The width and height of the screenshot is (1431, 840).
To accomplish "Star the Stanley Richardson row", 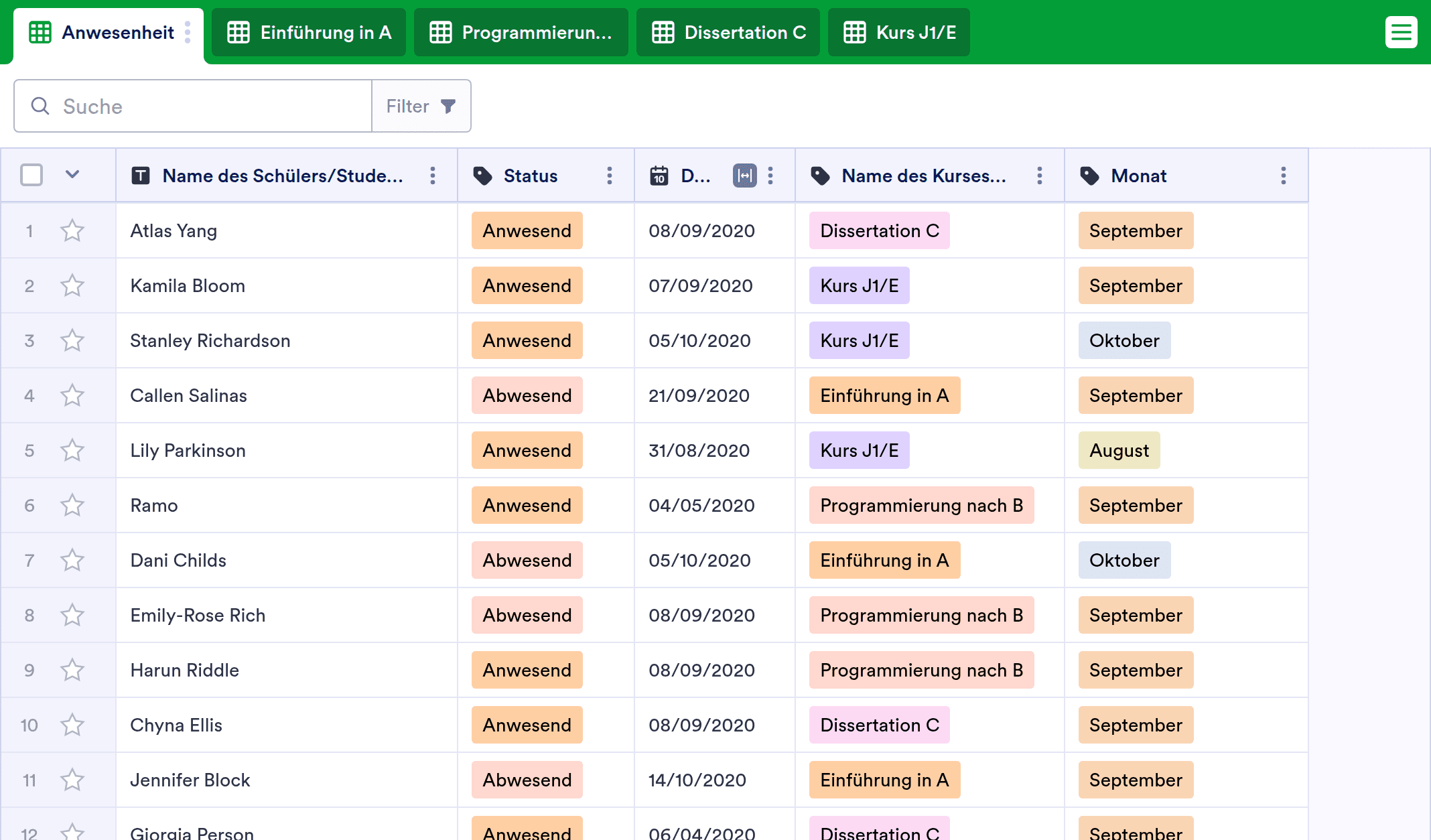I will tap(72, 340).
